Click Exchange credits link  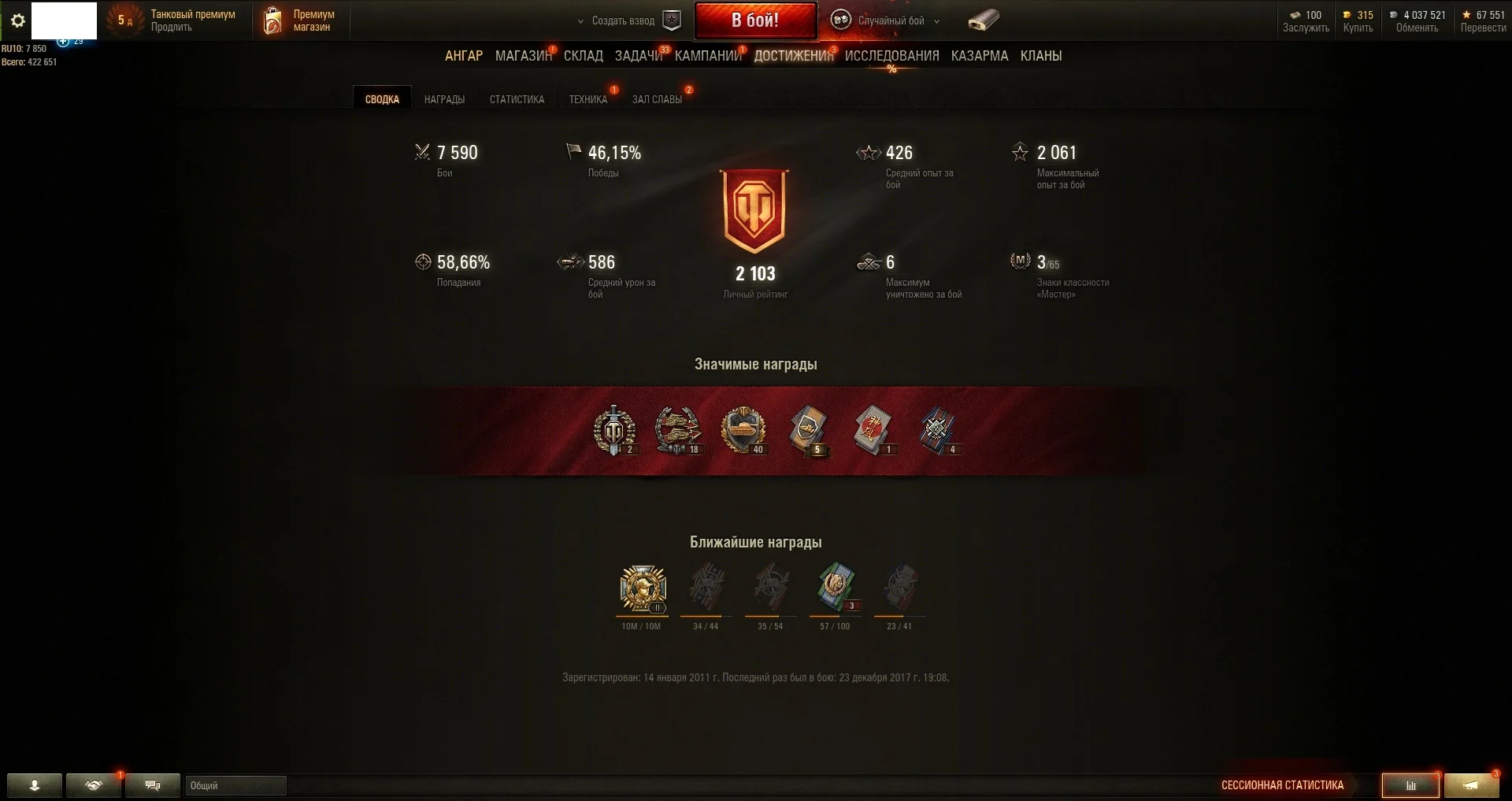coord(1417,28)
